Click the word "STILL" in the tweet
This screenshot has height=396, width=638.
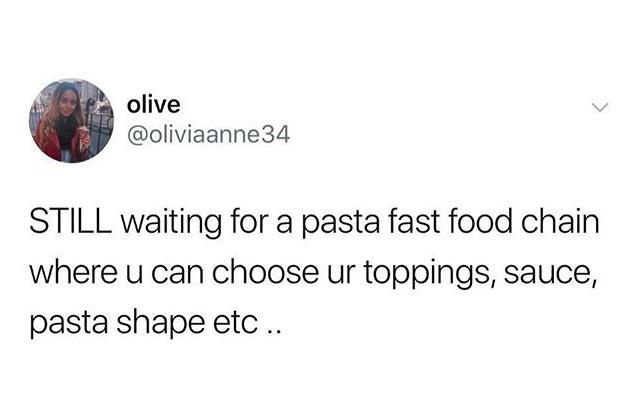pyautogui.click(x=70, y=222)
